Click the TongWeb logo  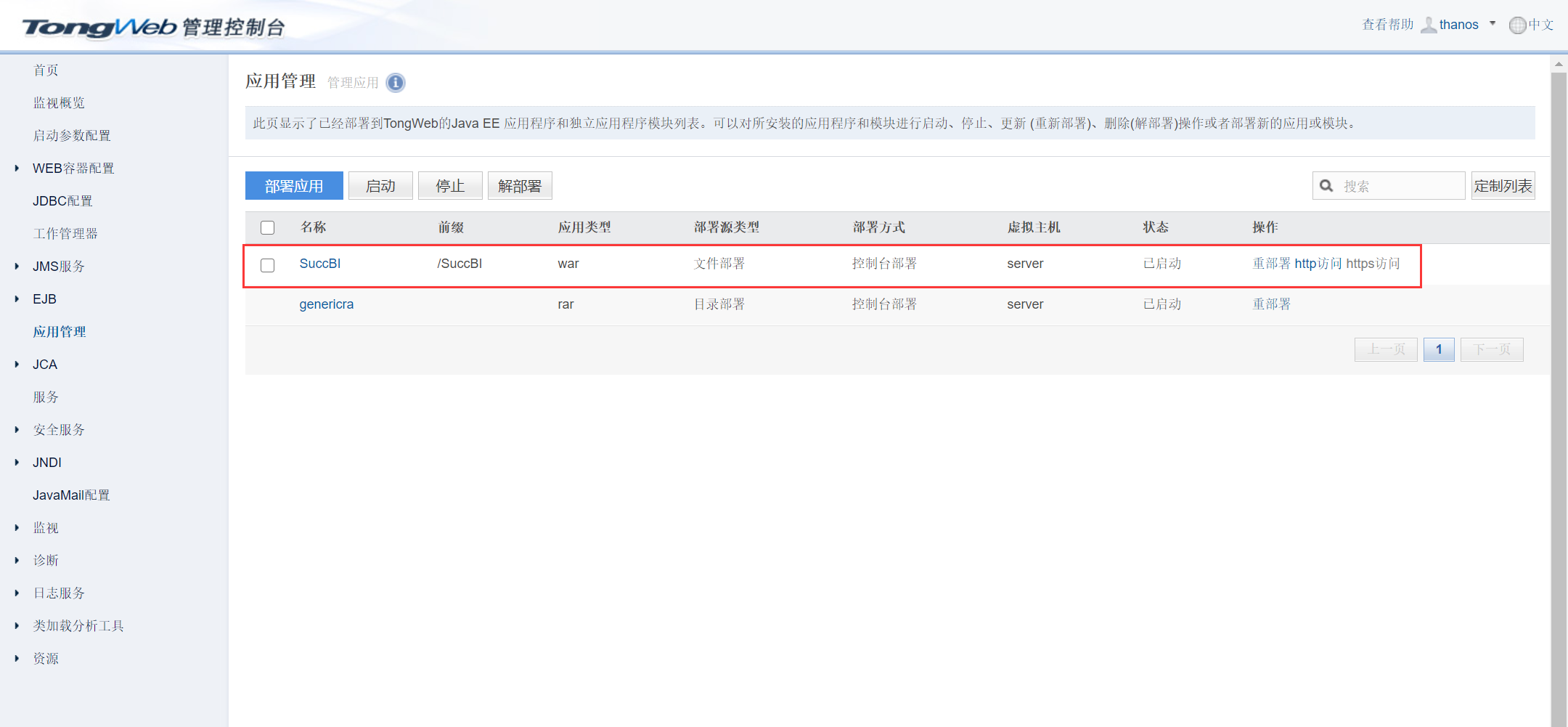click(99, 28)
